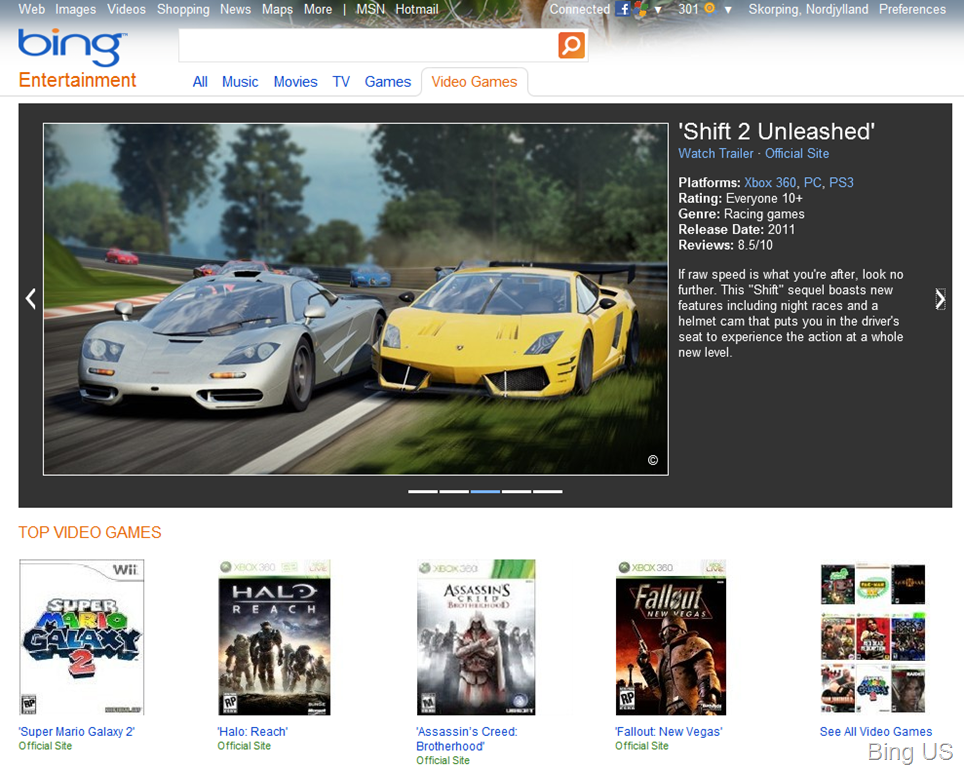Select the Video Games tab
Screen dimensions: 964x768
click(474, 82)
